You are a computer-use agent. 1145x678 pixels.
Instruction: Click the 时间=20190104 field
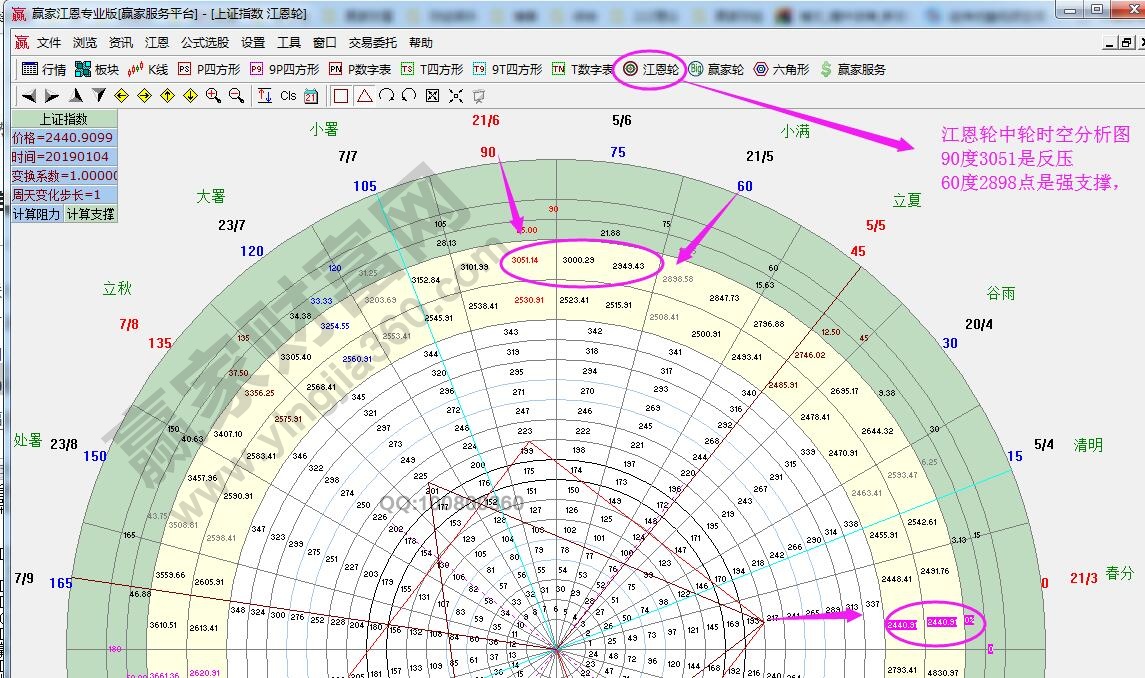click(64, 157)
